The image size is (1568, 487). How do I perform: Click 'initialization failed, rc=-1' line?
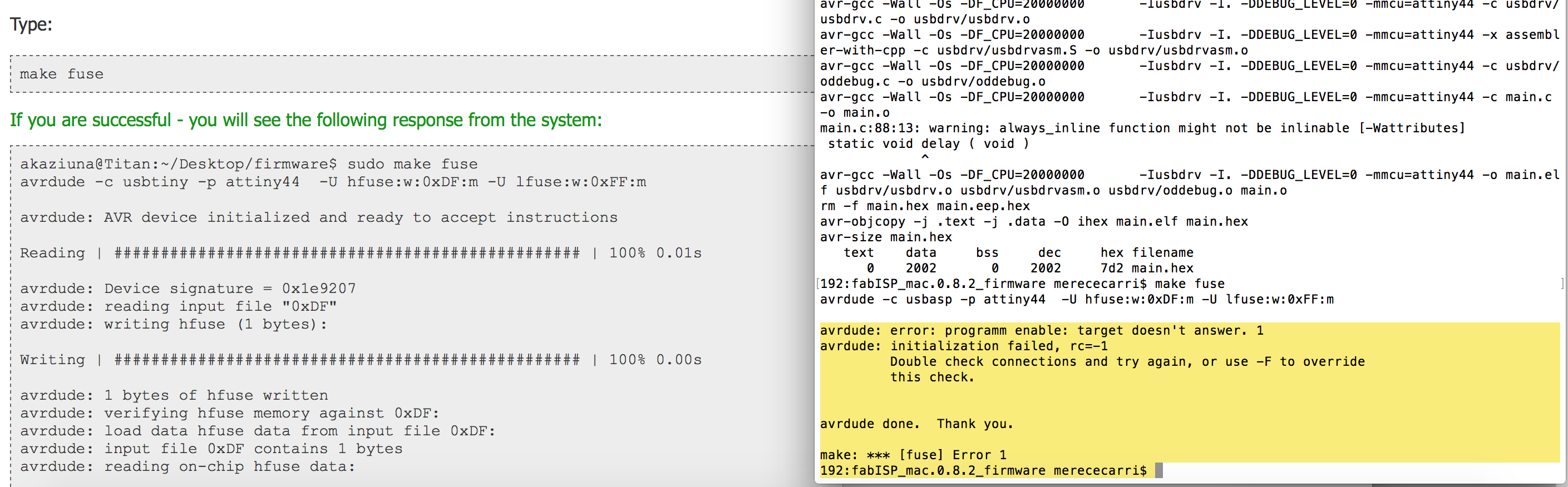click(x=964, y=346)
